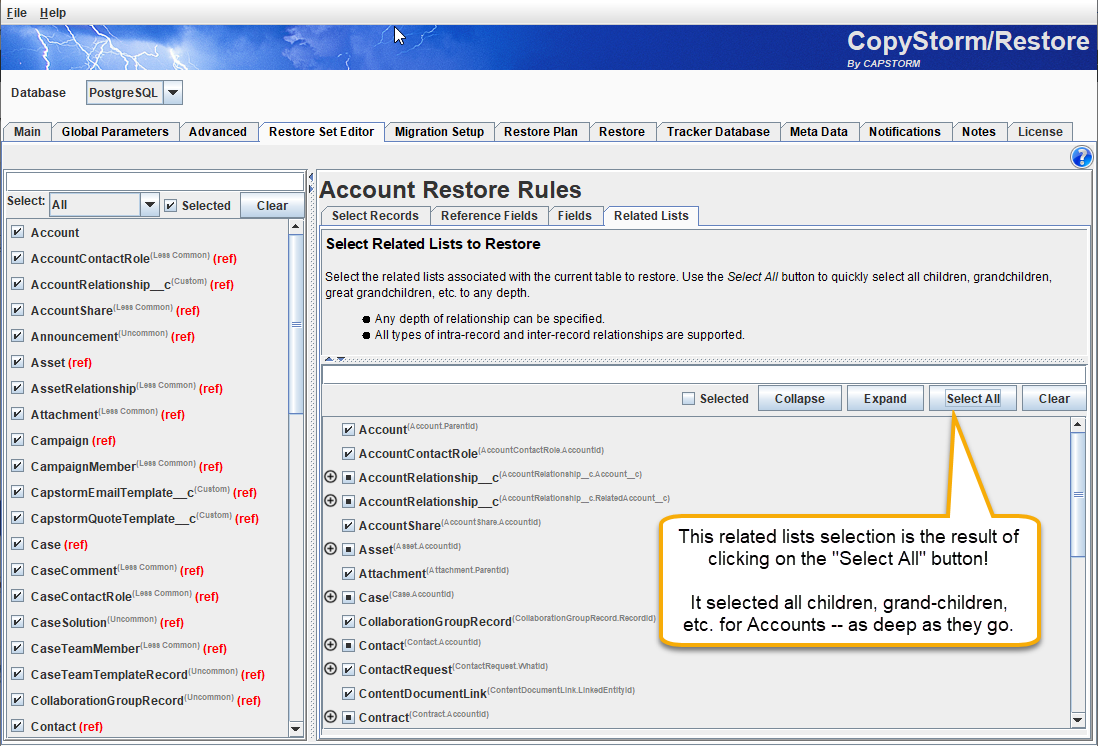The image size is (1098, 746).
Task: Expand the Contract related list node
Action: 331,717
